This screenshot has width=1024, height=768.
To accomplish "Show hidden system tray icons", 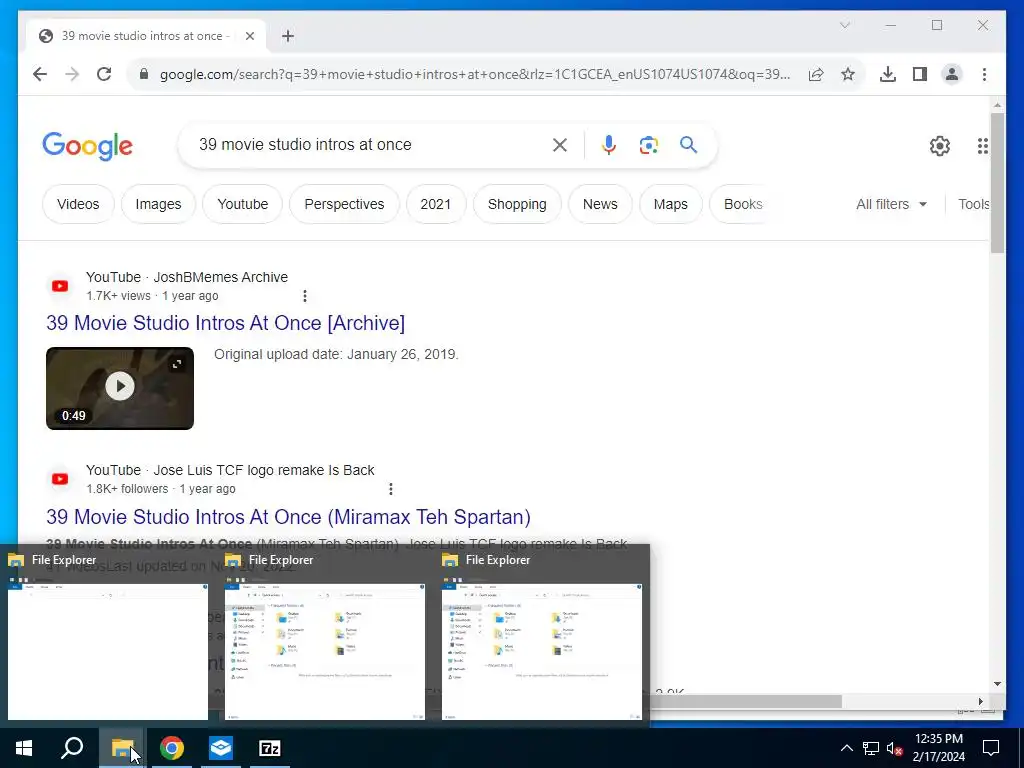I will [x=846, y=748].
